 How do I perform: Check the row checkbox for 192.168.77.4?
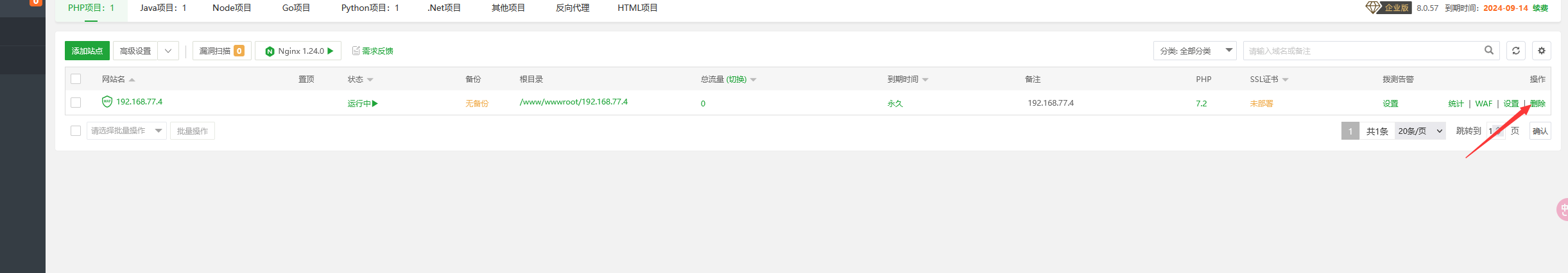click(x=76, y=103)
